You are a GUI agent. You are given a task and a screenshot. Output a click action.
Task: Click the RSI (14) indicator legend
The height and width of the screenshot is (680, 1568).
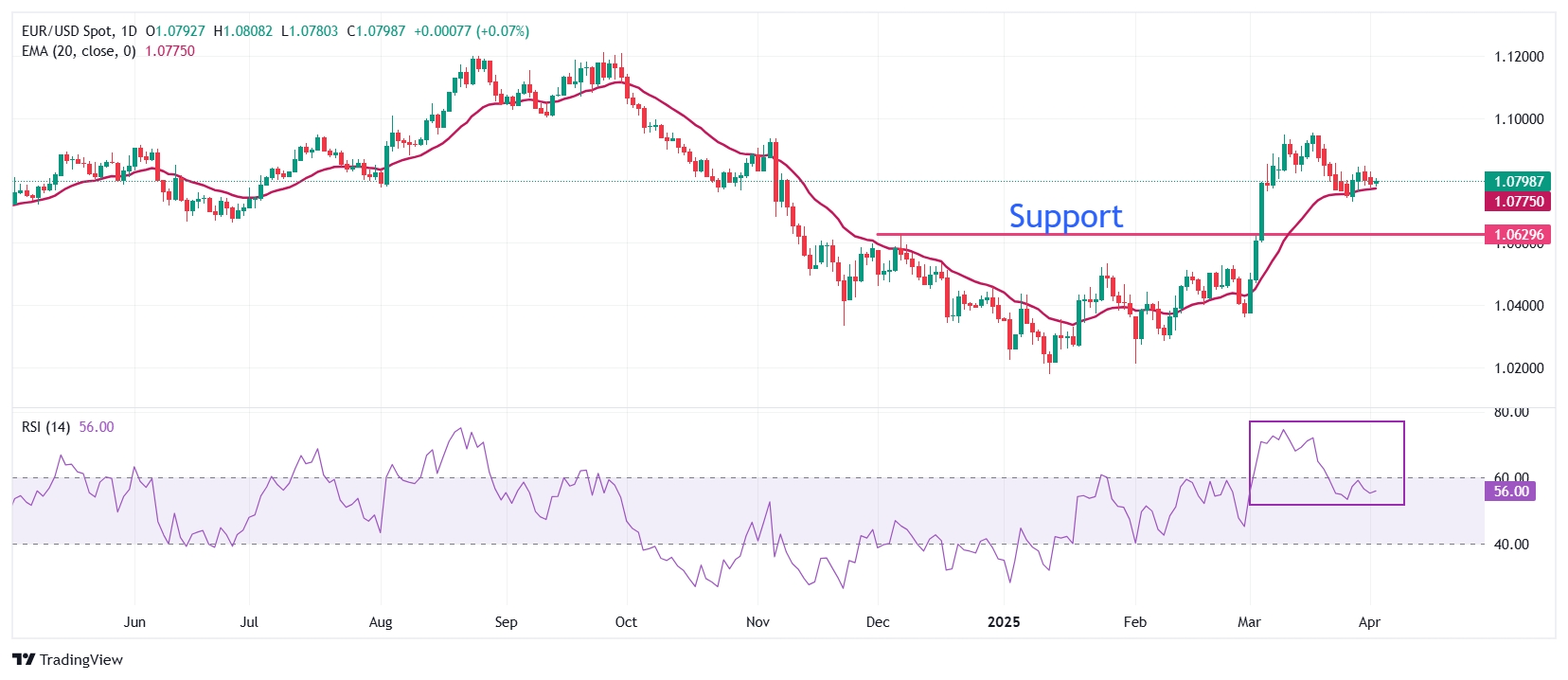pos(45,427)
